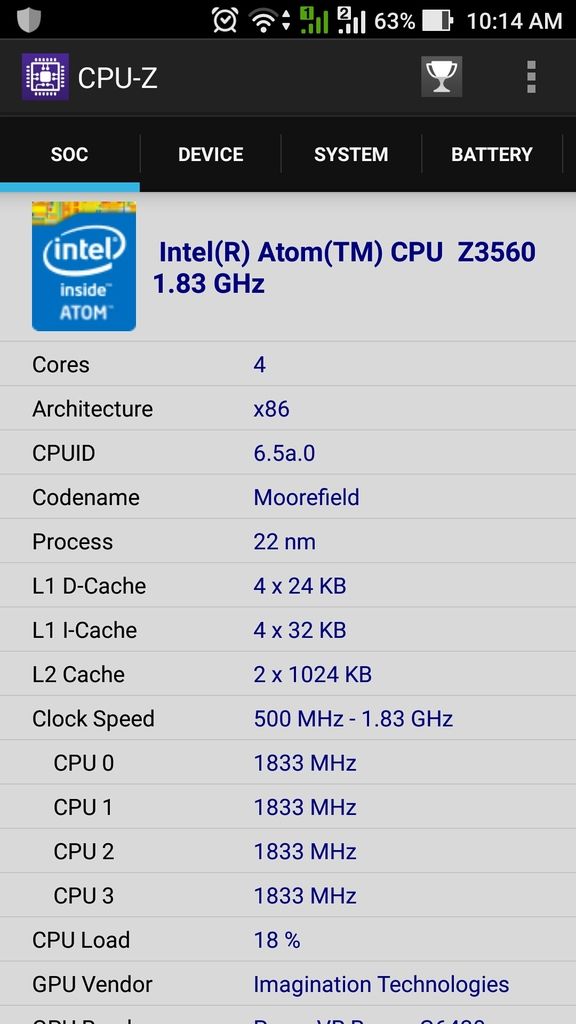This screenshot has height=1024, width=576.
Task: Select the Codename Moorefield row
Action: pos(288,497)
